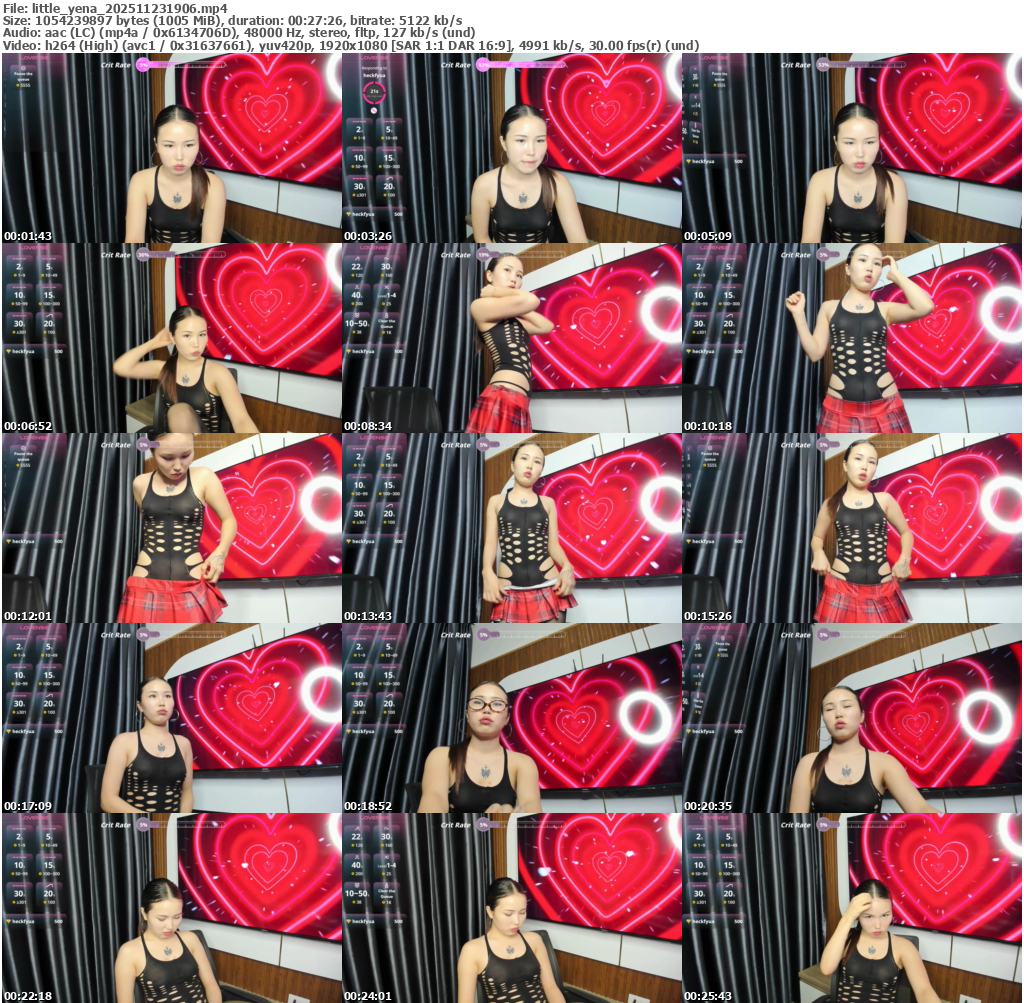
Task: Click the white ring light in 00:17:09 frame
Action: 322,690
